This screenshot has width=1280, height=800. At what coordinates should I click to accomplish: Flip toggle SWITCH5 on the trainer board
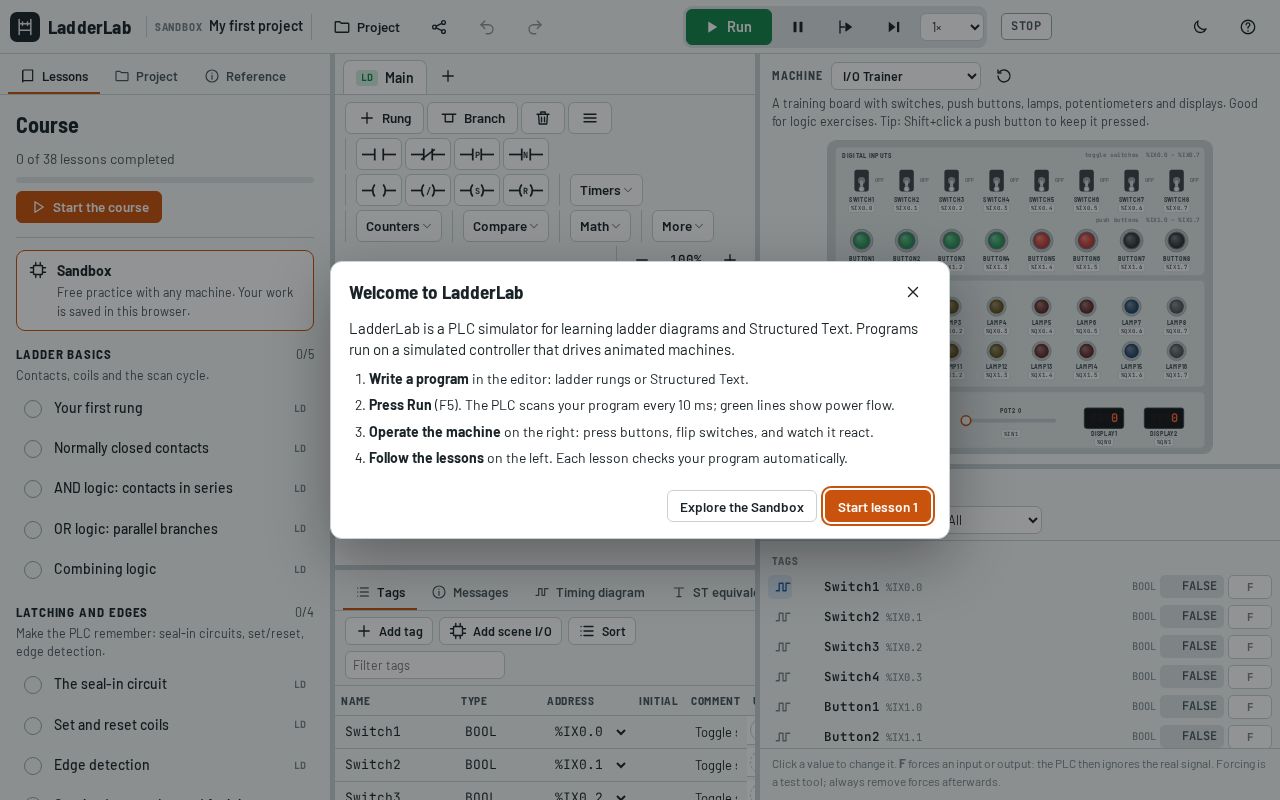(x=1041, y=181)
